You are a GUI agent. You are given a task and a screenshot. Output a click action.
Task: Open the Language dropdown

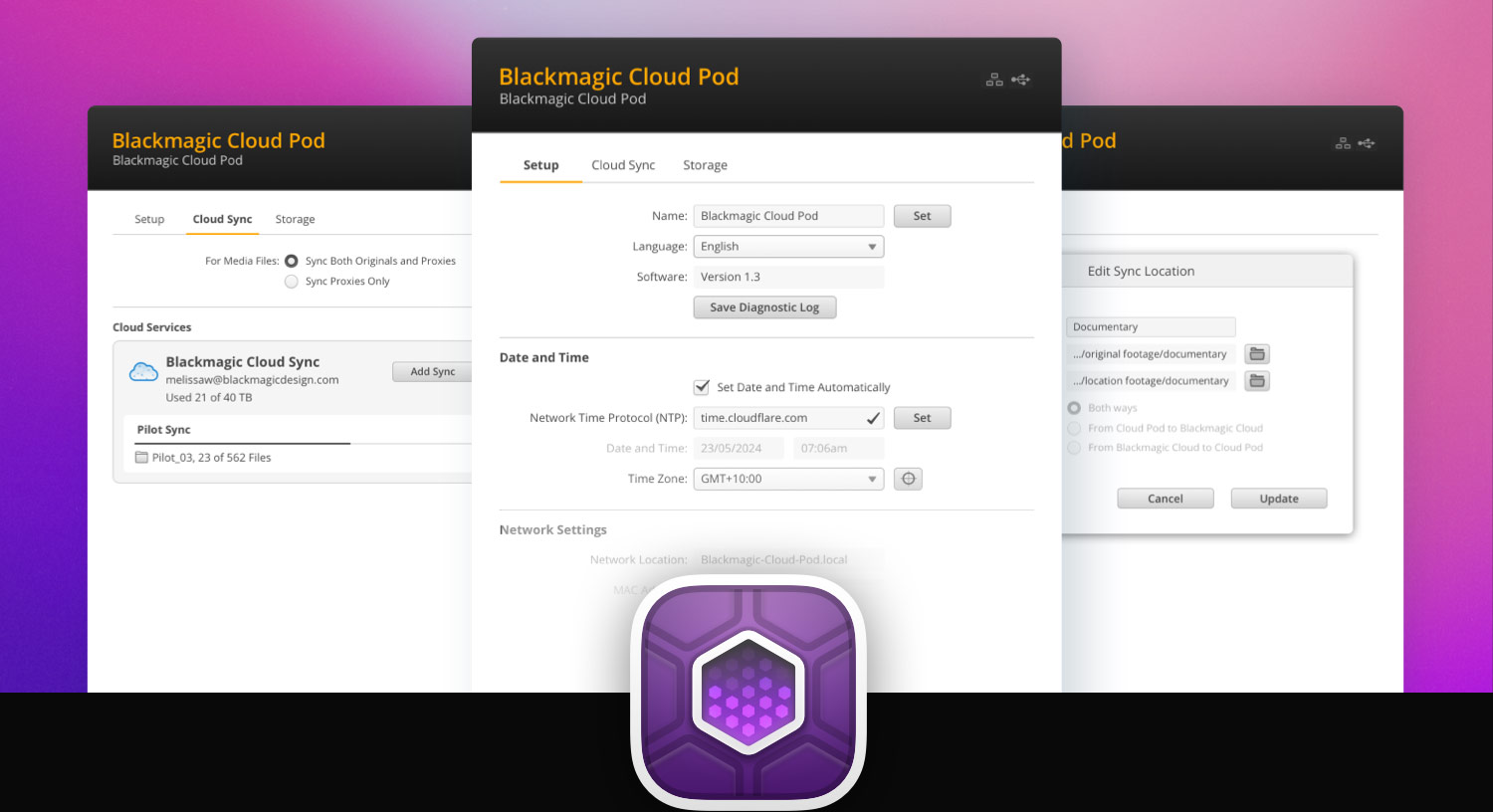click(x=787, y=246)
